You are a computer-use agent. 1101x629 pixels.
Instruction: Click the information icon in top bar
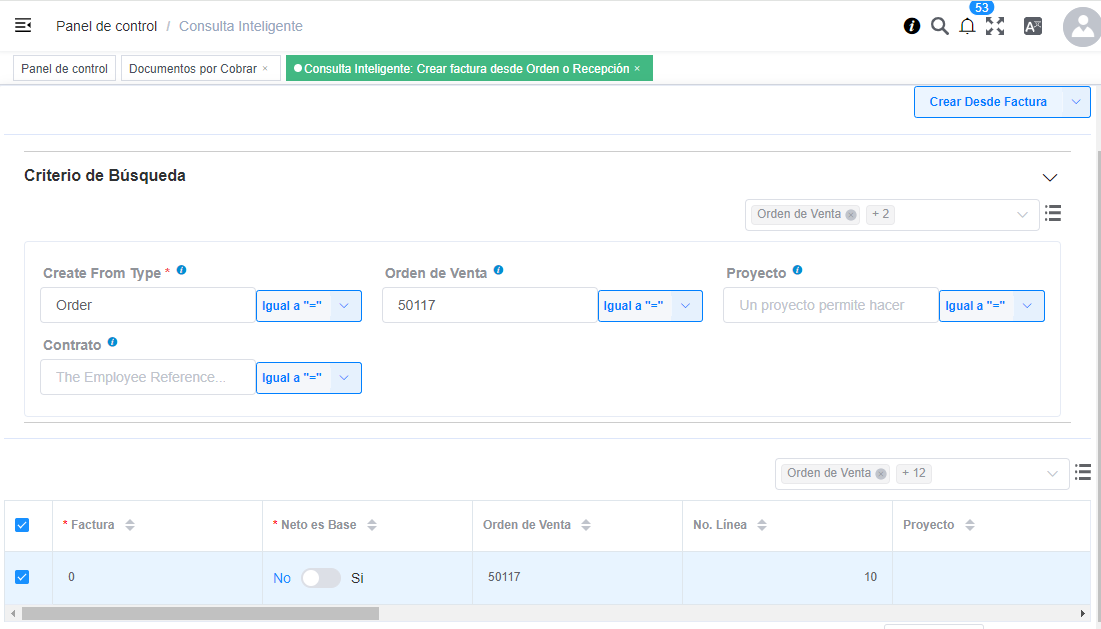tap(912, 26)
